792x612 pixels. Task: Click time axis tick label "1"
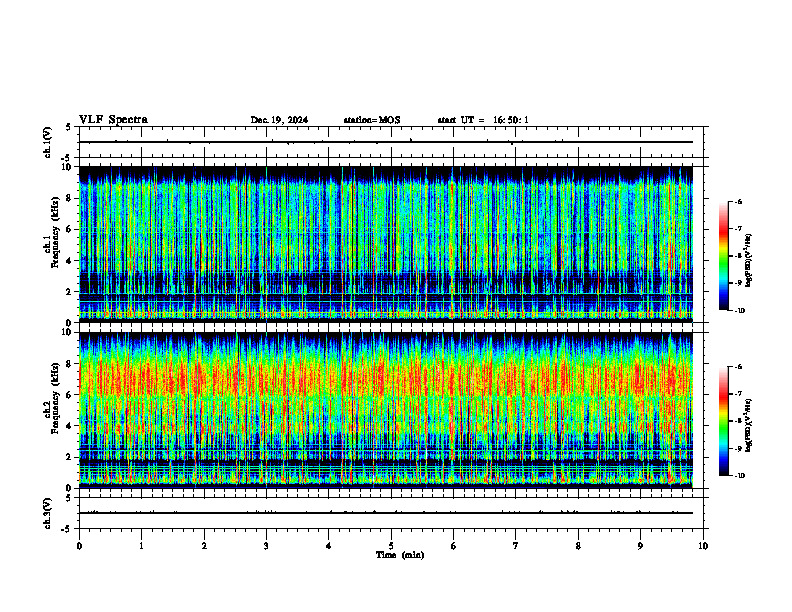[x=141, y=546]
